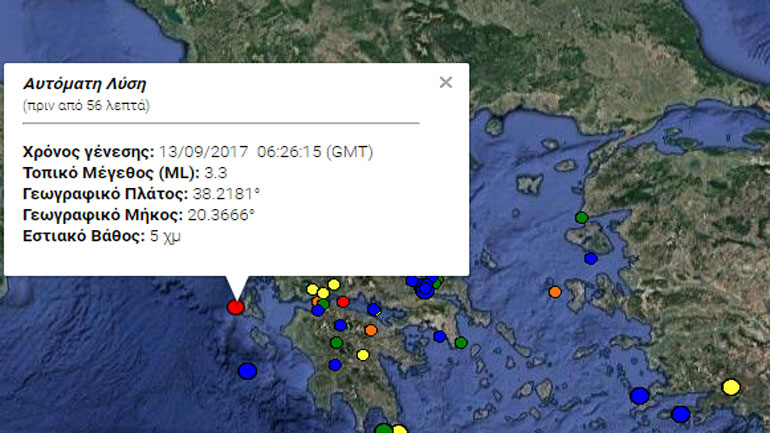Select origin time 13/09/2017 06:26:15 (GMT)
The width and height of the screenshot is (770, 433).
coord(266,152)
